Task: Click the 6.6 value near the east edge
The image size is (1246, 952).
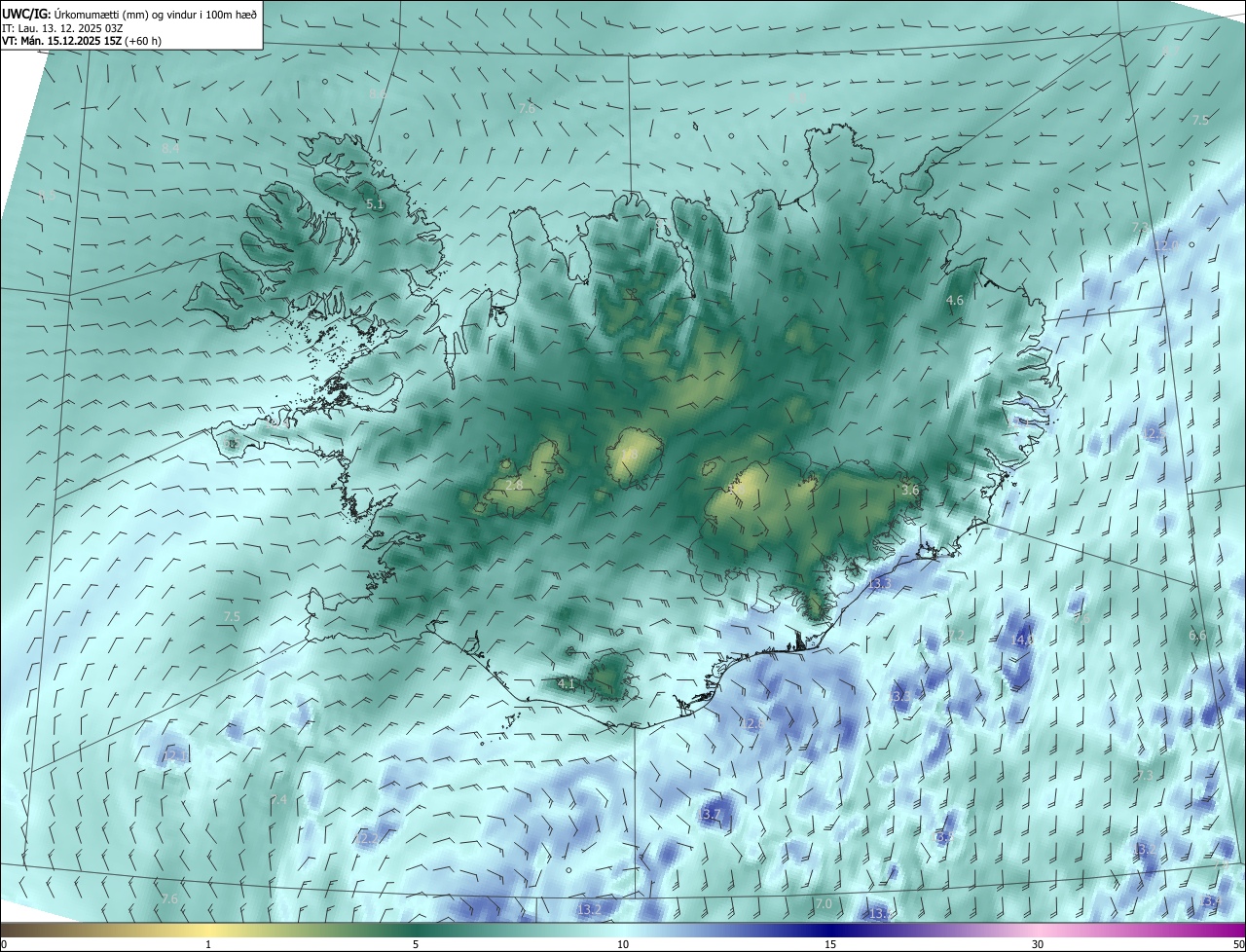Action: pyautogui.click(x=1197, y=636)
